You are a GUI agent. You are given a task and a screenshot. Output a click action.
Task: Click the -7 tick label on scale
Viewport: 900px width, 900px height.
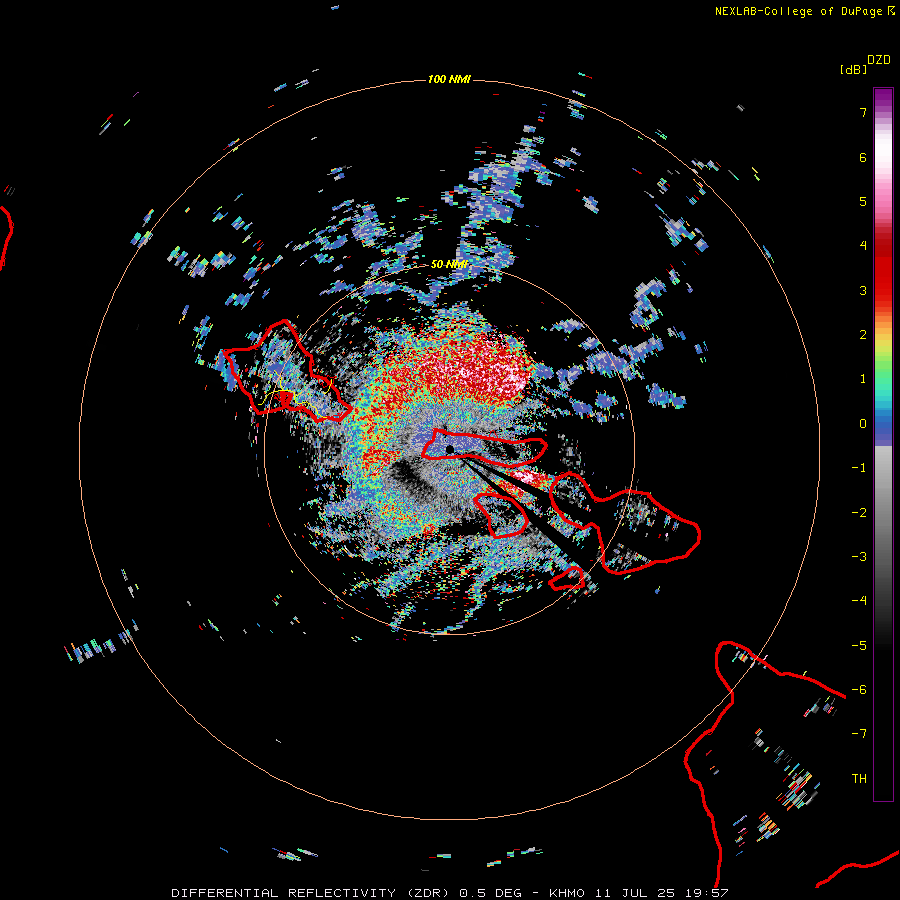(859, 734)
